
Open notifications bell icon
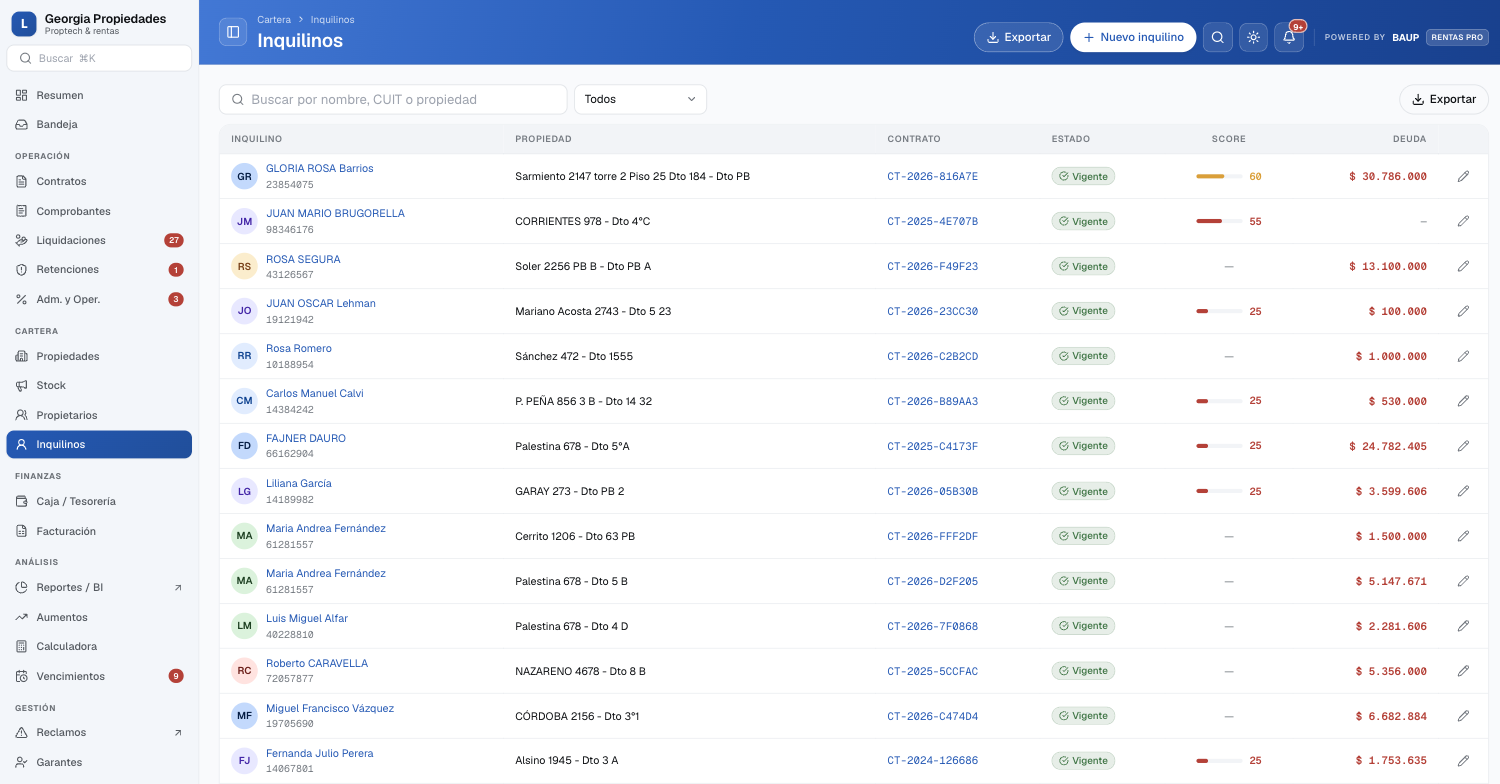(x=1289, y=37)
